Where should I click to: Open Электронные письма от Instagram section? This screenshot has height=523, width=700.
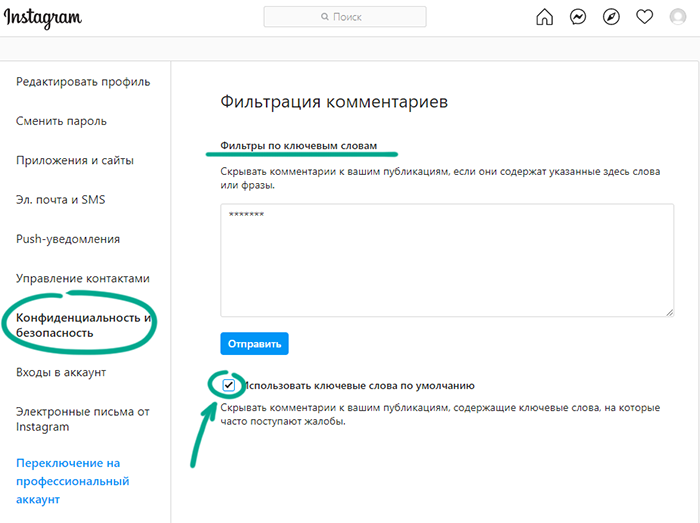[83, 419]
